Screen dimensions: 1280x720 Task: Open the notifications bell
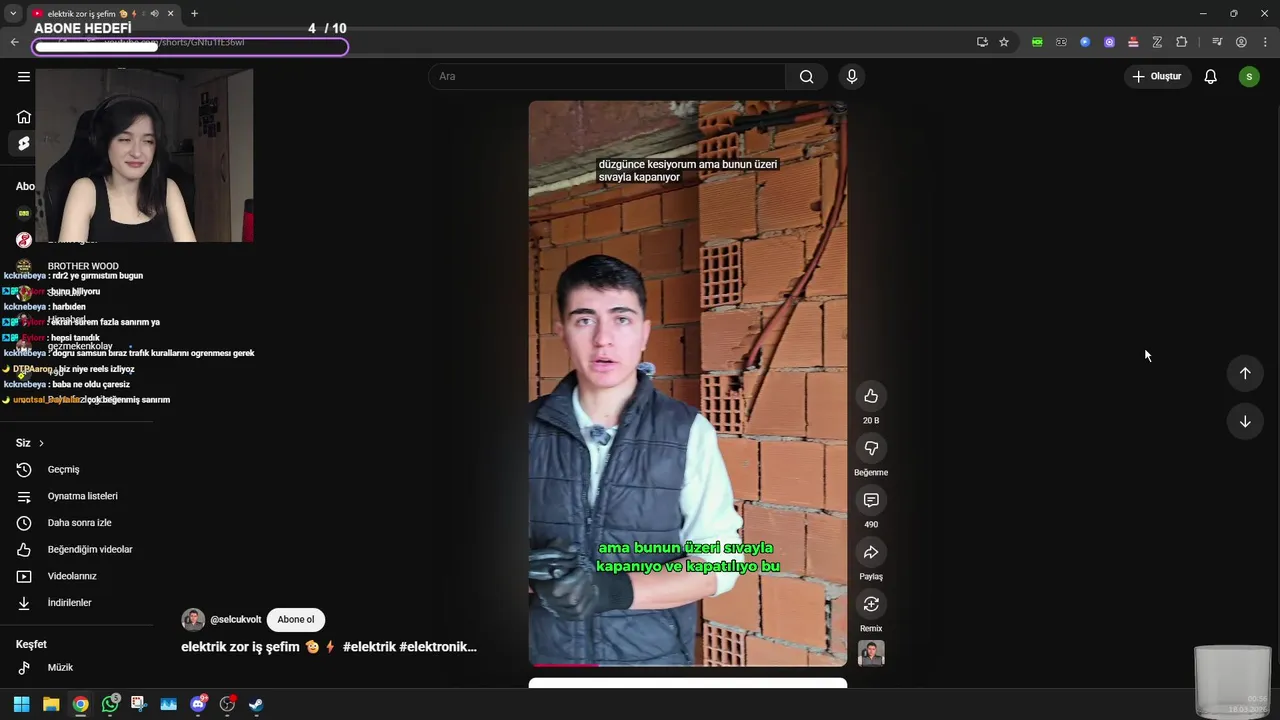pyautogui.click(x=1210, y=77)
